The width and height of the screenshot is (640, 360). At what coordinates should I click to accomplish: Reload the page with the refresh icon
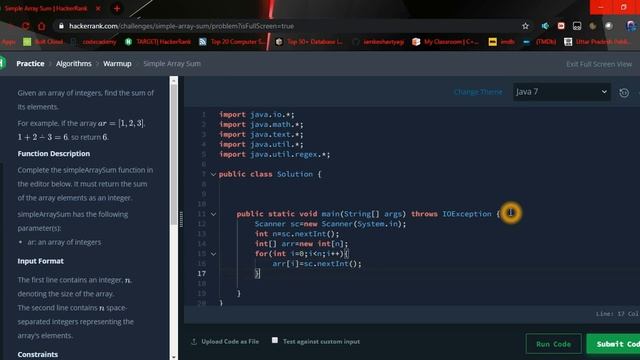pos(26,26)
